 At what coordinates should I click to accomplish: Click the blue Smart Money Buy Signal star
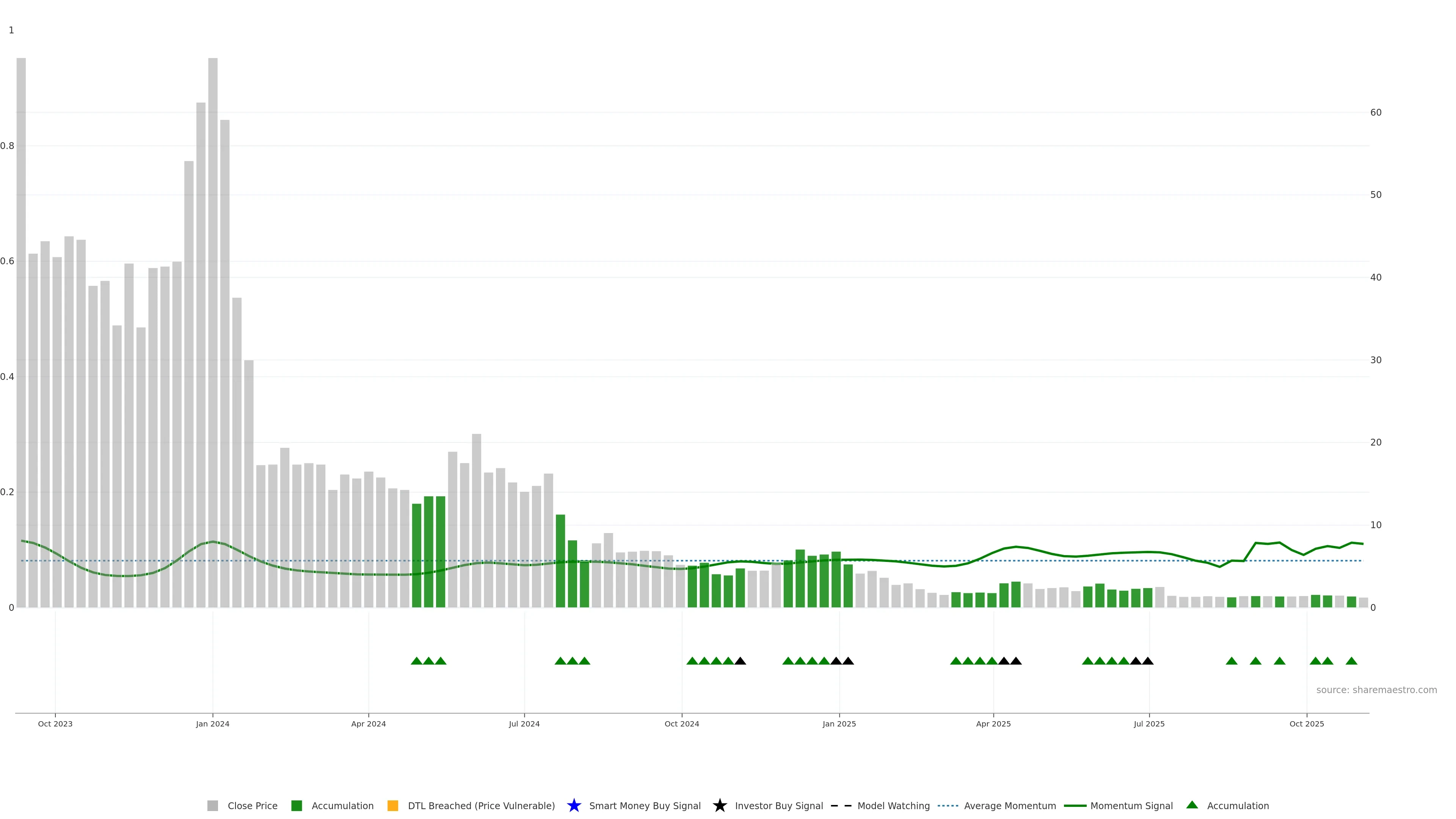pos(574,805)
